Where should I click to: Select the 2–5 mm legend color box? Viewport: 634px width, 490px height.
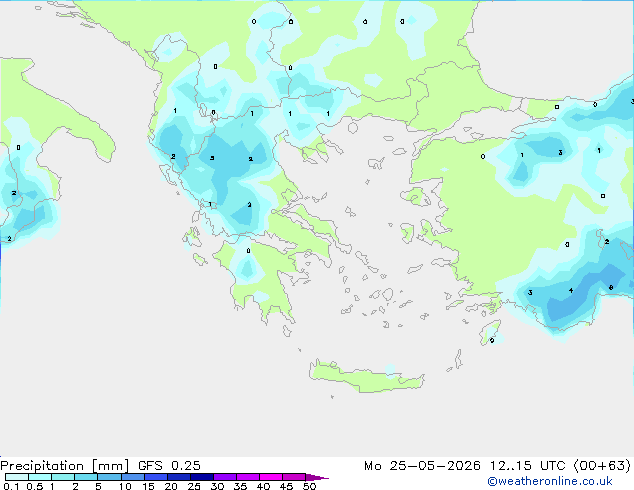(86, 477)
